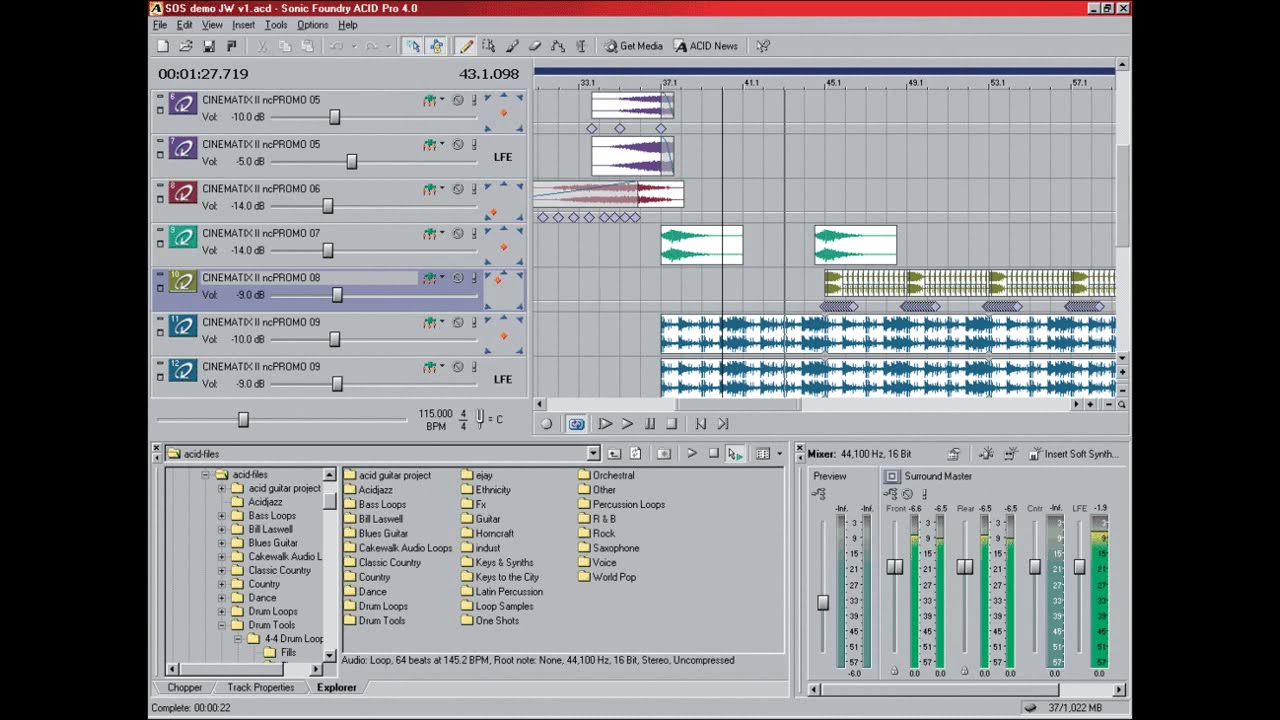The height and width of the screenshot is (720, 1280).
Task: Expand the Bass Loops folder in the tree
Action: pyautogui.click(x=221, y=516)
